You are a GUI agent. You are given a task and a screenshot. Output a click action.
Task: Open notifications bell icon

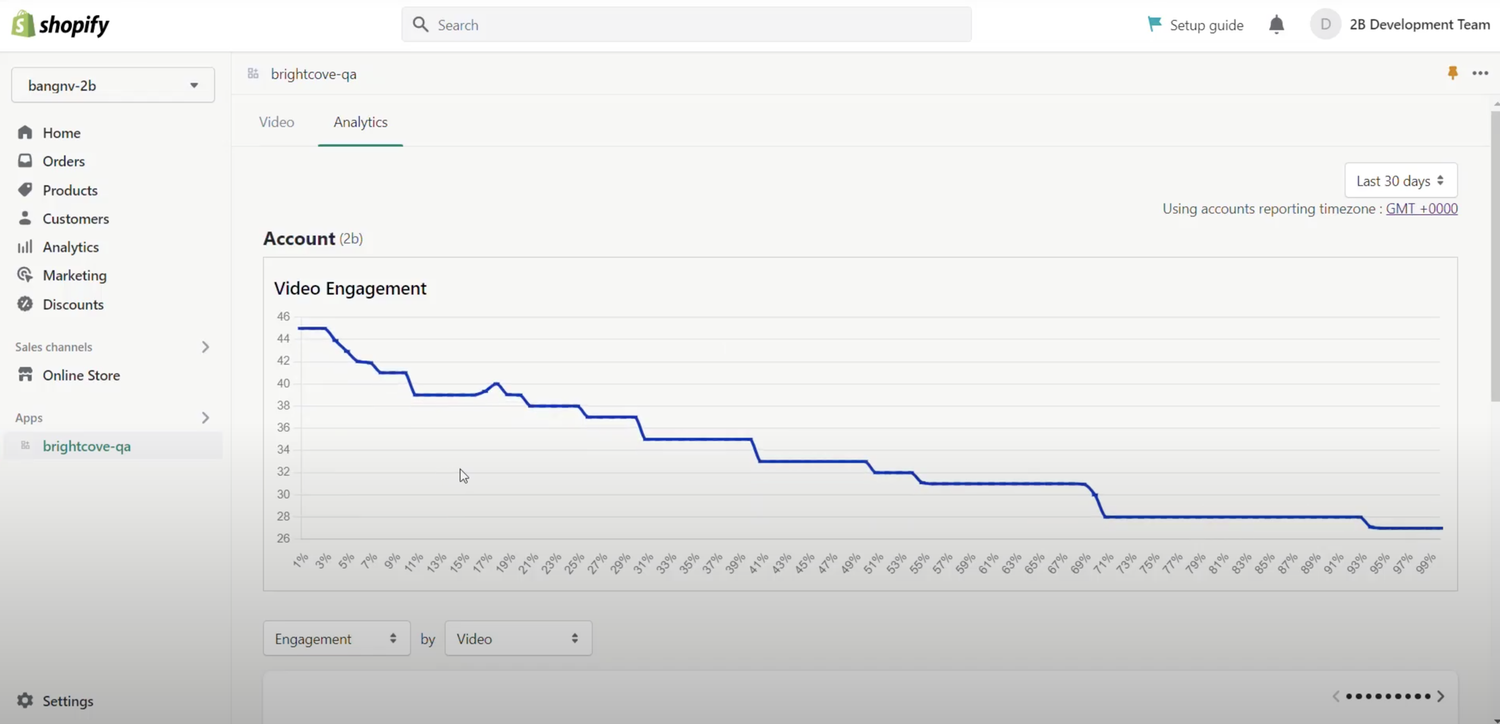point(1276,25)
